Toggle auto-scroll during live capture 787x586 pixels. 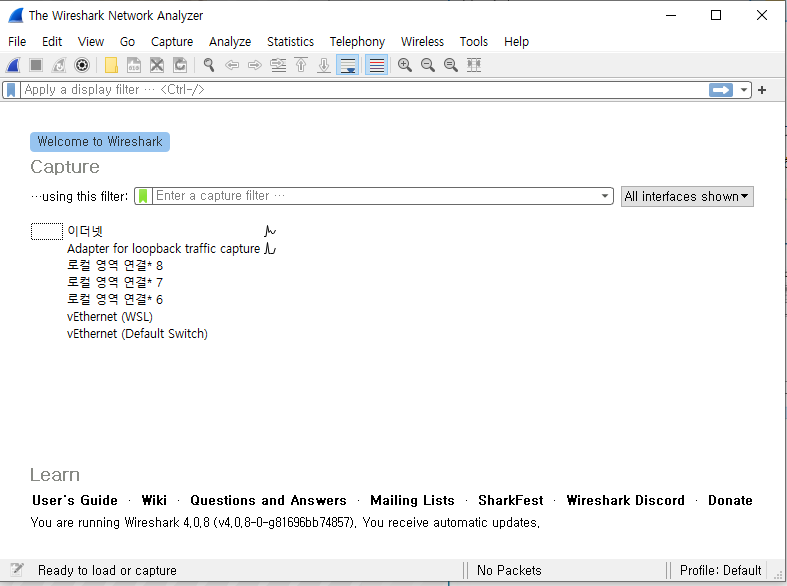(x=348, y=65)
